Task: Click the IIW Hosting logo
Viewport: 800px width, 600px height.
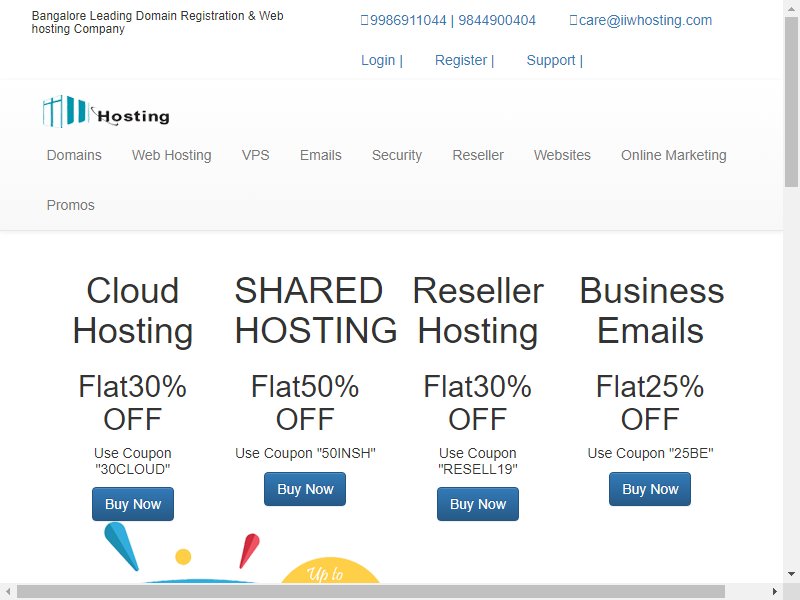Action: coord(106,112)
